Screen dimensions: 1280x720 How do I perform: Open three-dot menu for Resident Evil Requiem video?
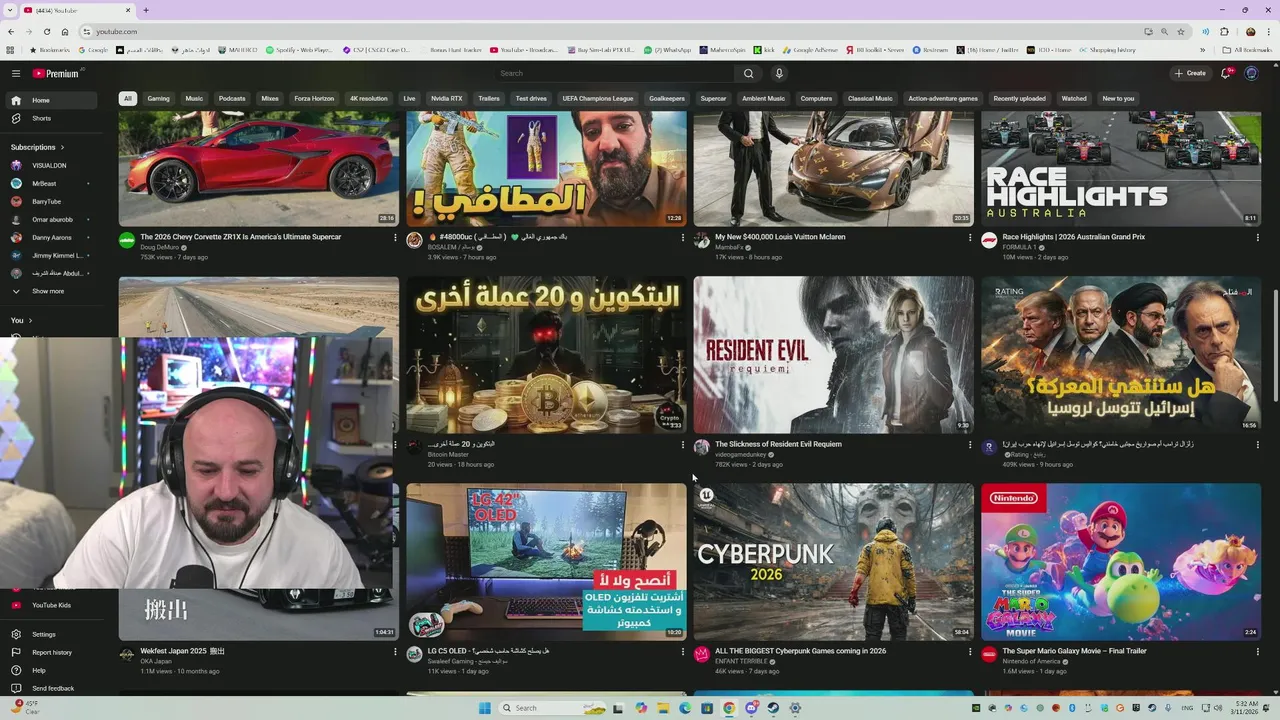(969, 445)
